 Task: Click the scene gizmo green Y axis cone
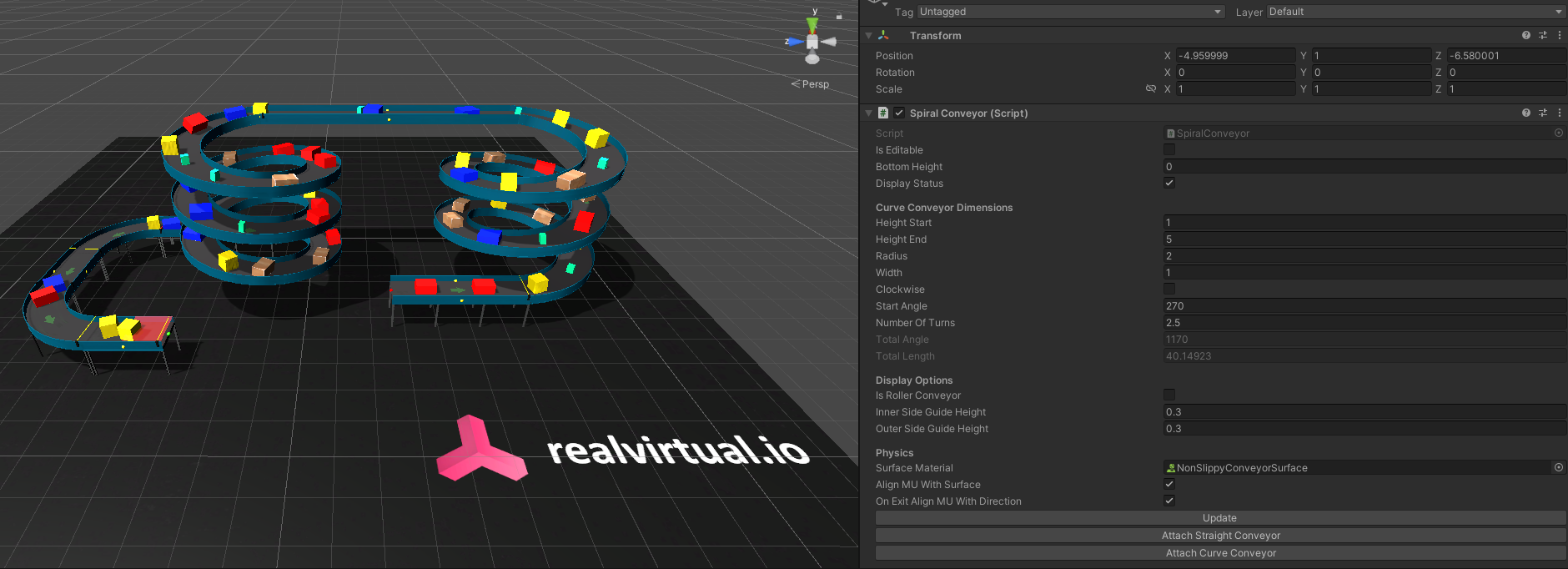tap(812, 25)
